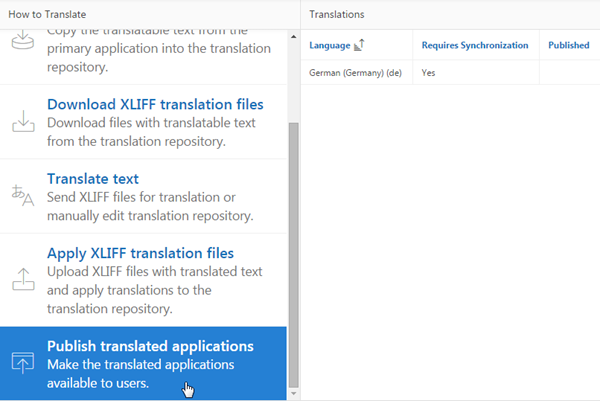
Task: Click the 'Make the translated applications available' description
Action: [x=140, y=374]
